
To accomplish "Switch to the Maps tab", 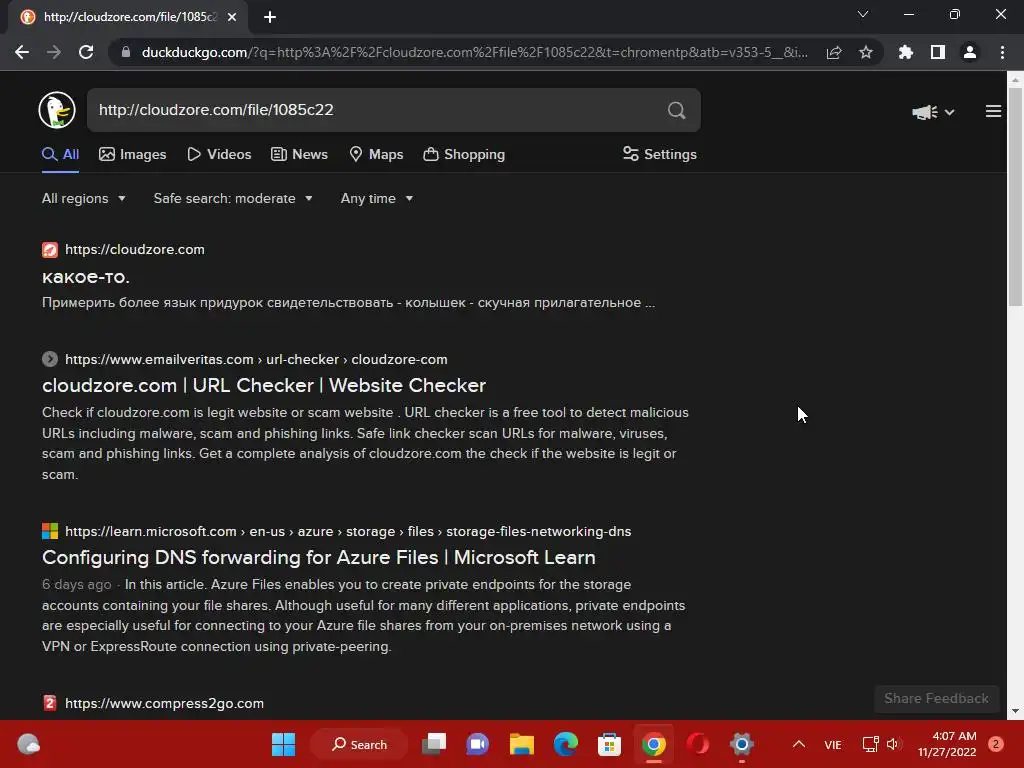I will (x=376, y=155).
